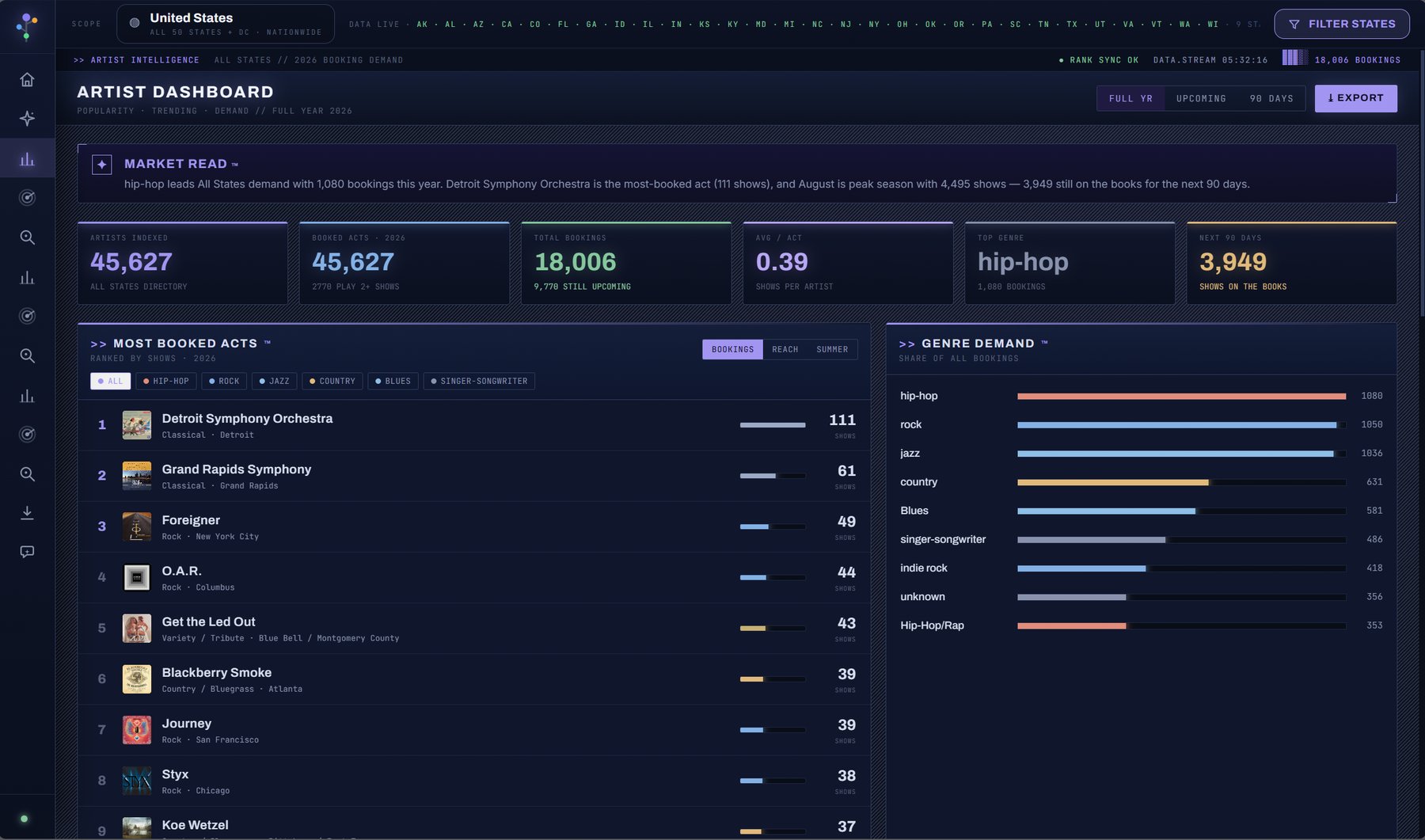Select the 90 DAYS time range
Image resolution: width=1425 pixels, height=840 pixels.
click(1271, 99)
